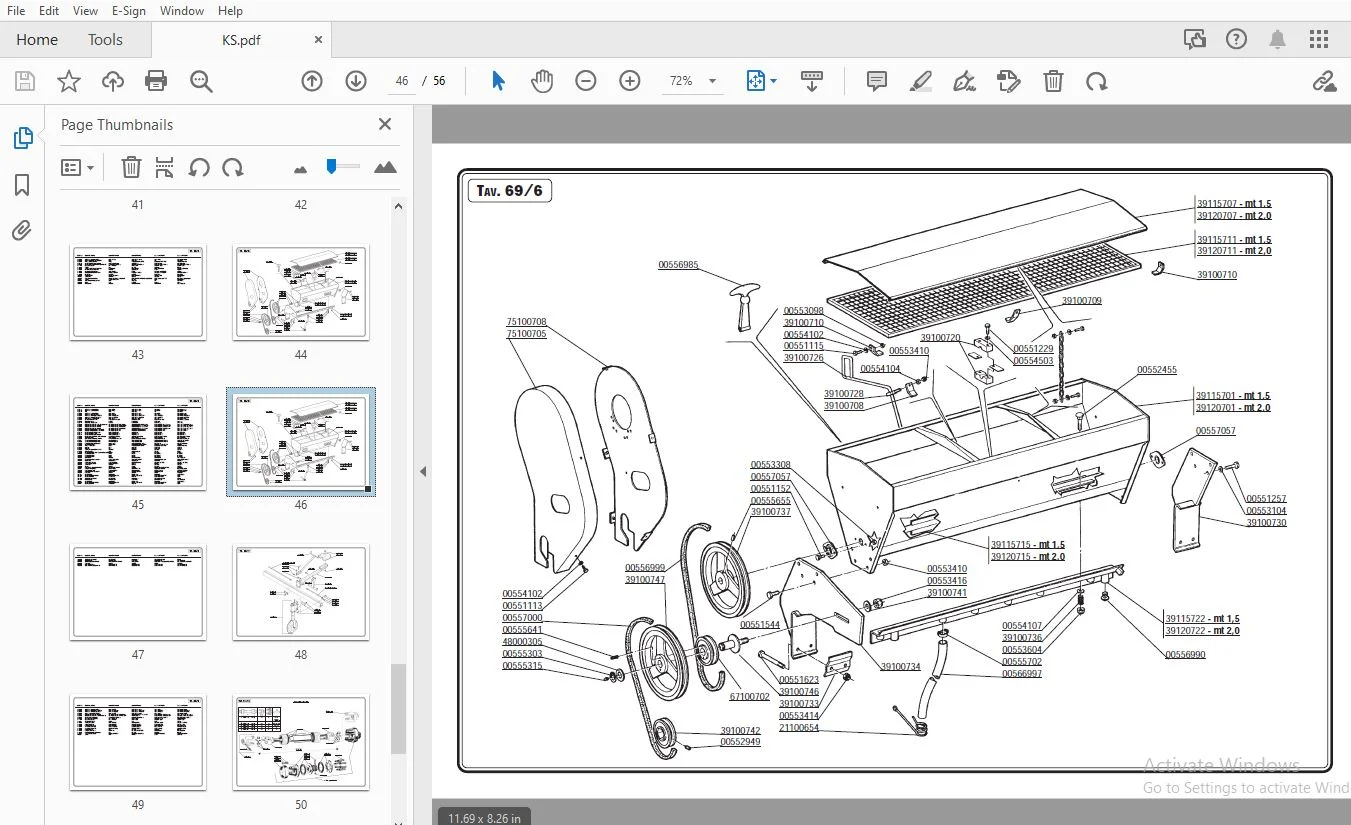The image size is (1351, 825).
Task: Open the Bookmarks side panel
Action: pyautogui.click(x=22, y=185)
